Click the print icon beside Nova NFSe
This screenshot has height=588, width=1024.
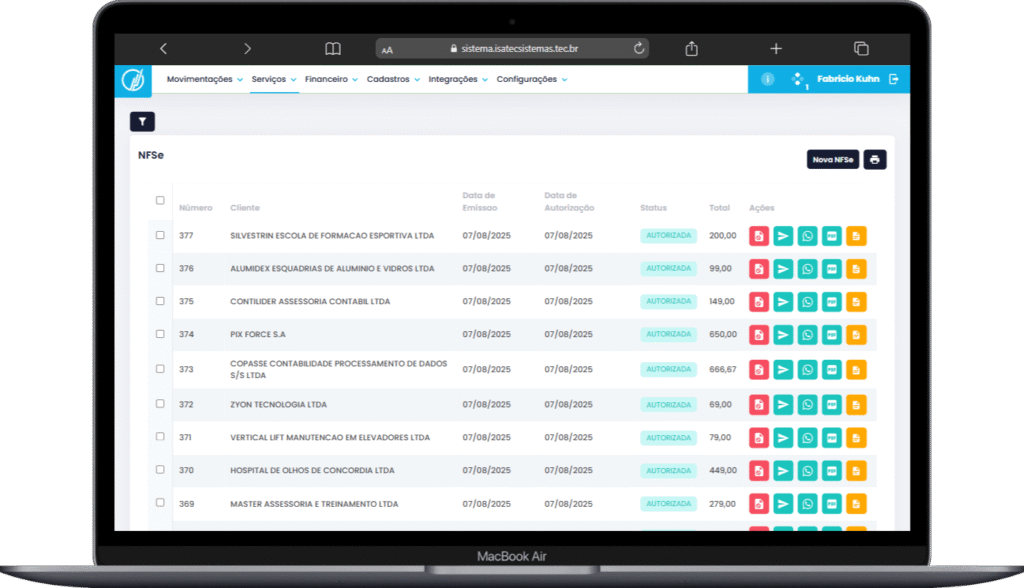click(x=875, y=160)
